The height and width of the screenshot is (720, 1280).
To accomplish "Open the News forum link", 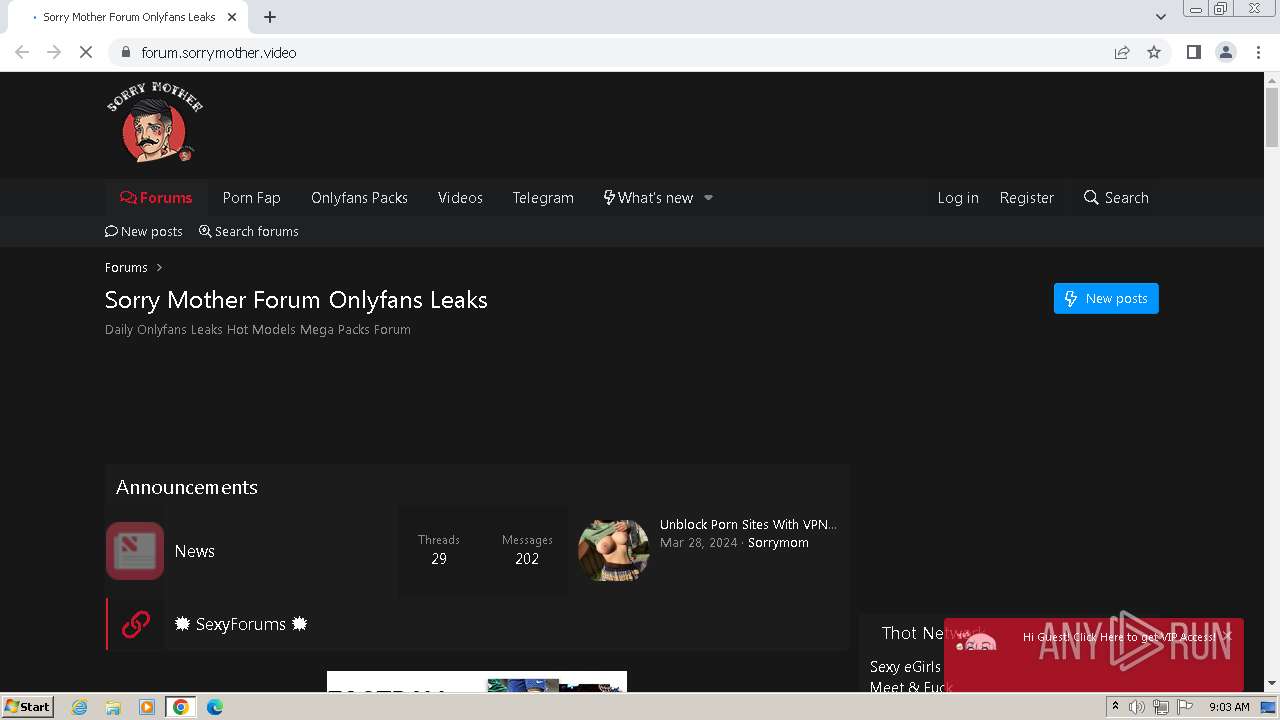I will 195,551.
